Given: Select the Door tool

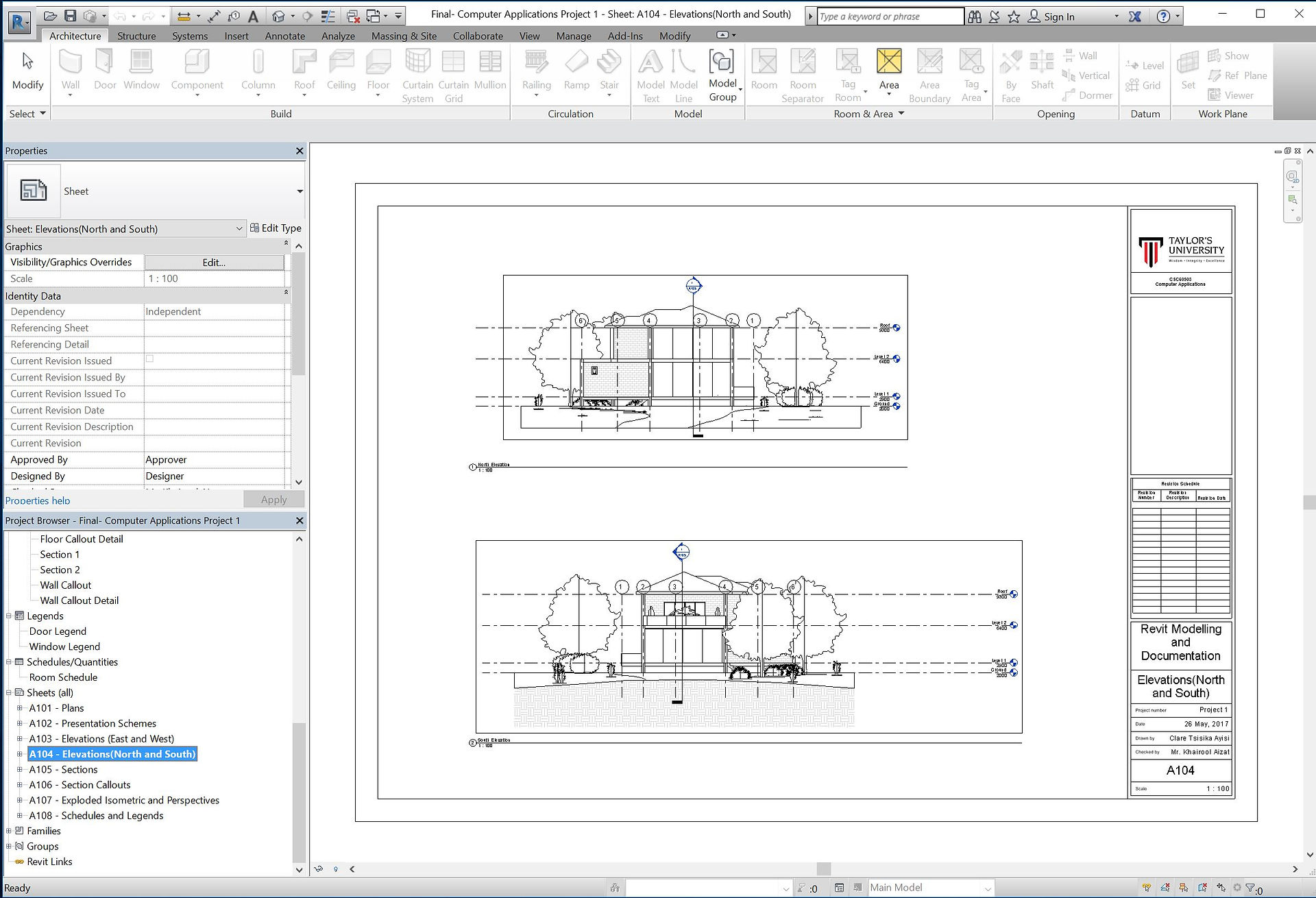Looking at the screenshot, I should click(x=105, y=71).
